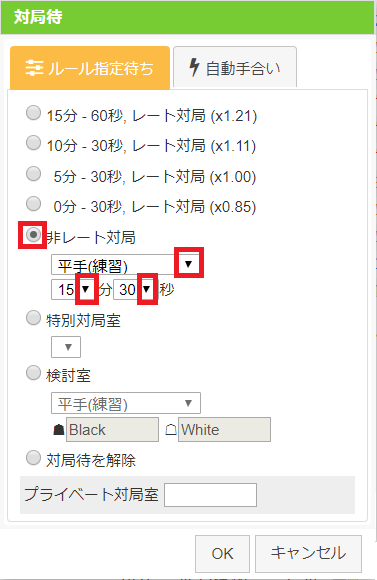Click the lightning bolt icon on 自動手合い tab

click(194, 67)
